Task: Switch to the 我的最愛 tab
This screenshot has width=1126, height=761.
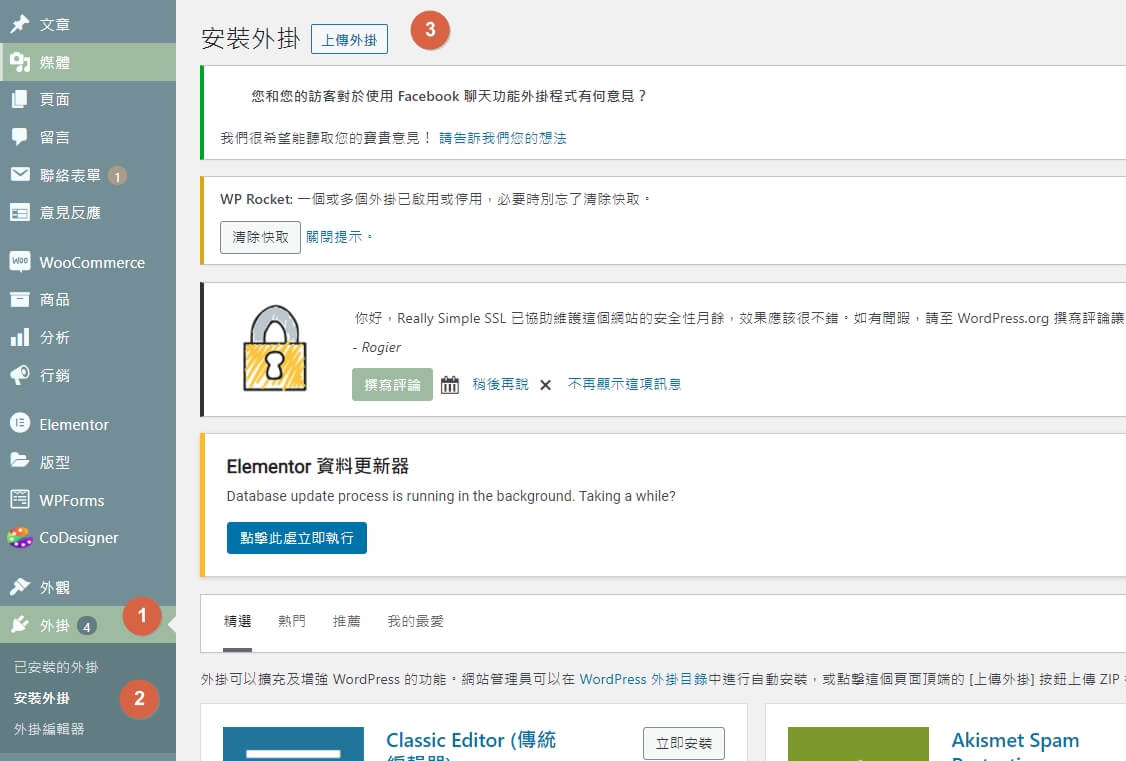Action: (415, 621)
